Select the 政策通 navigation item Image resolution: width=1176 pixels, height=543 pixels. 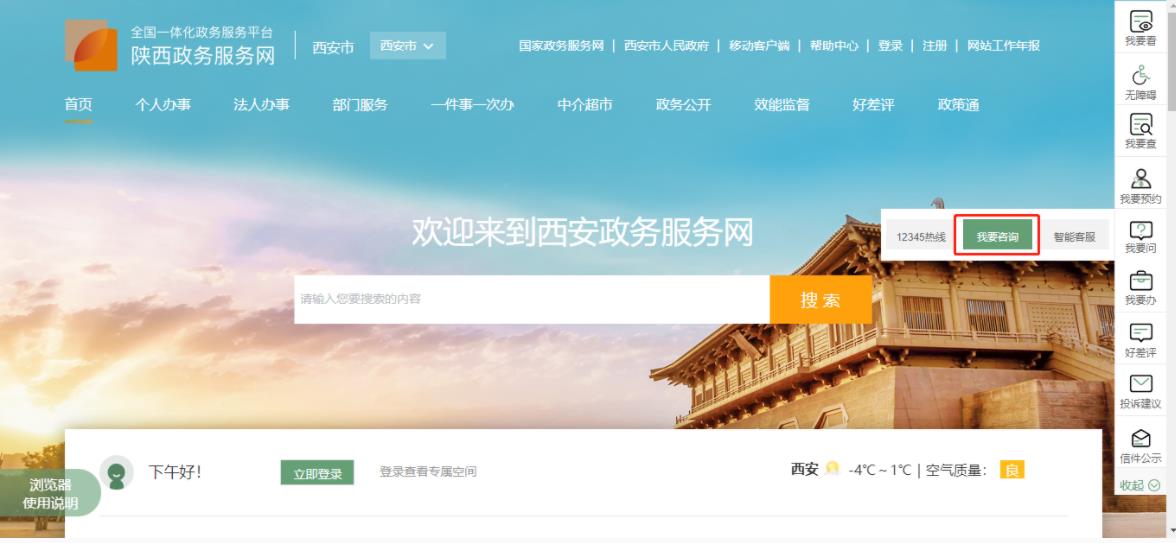(x=958, y=105)
